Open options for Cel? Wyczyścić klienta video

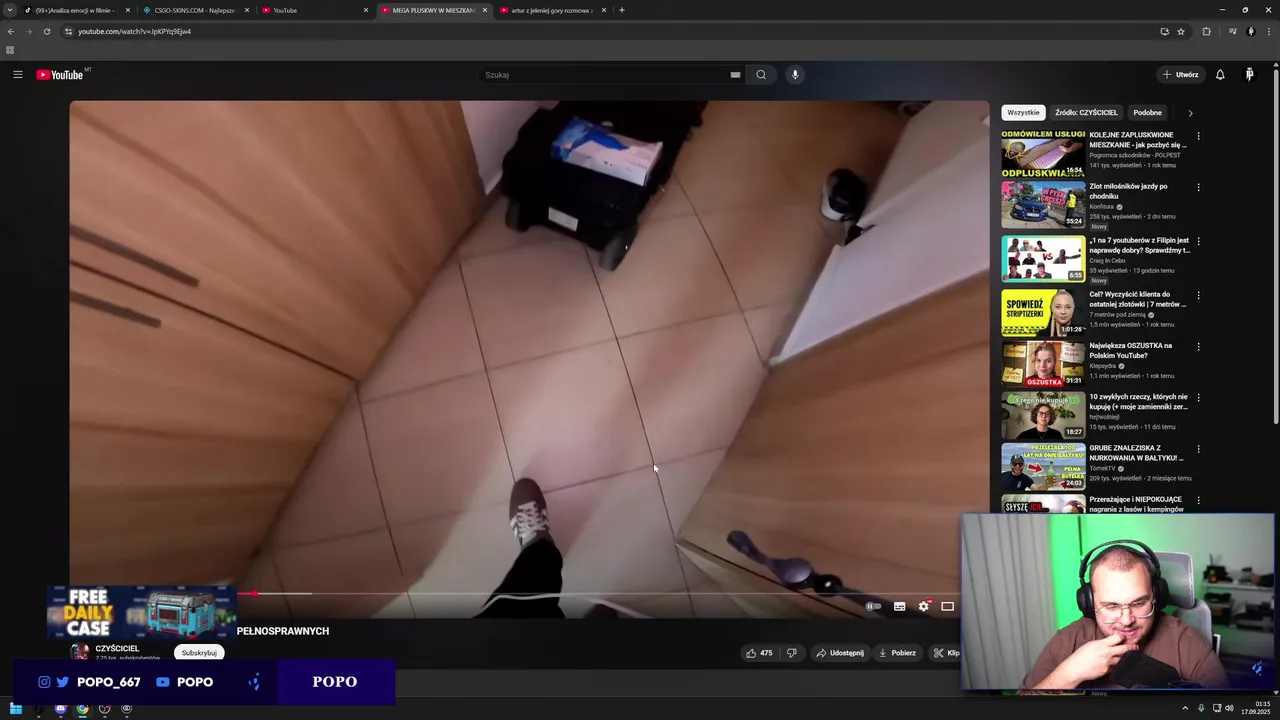tap(1198, 296)
